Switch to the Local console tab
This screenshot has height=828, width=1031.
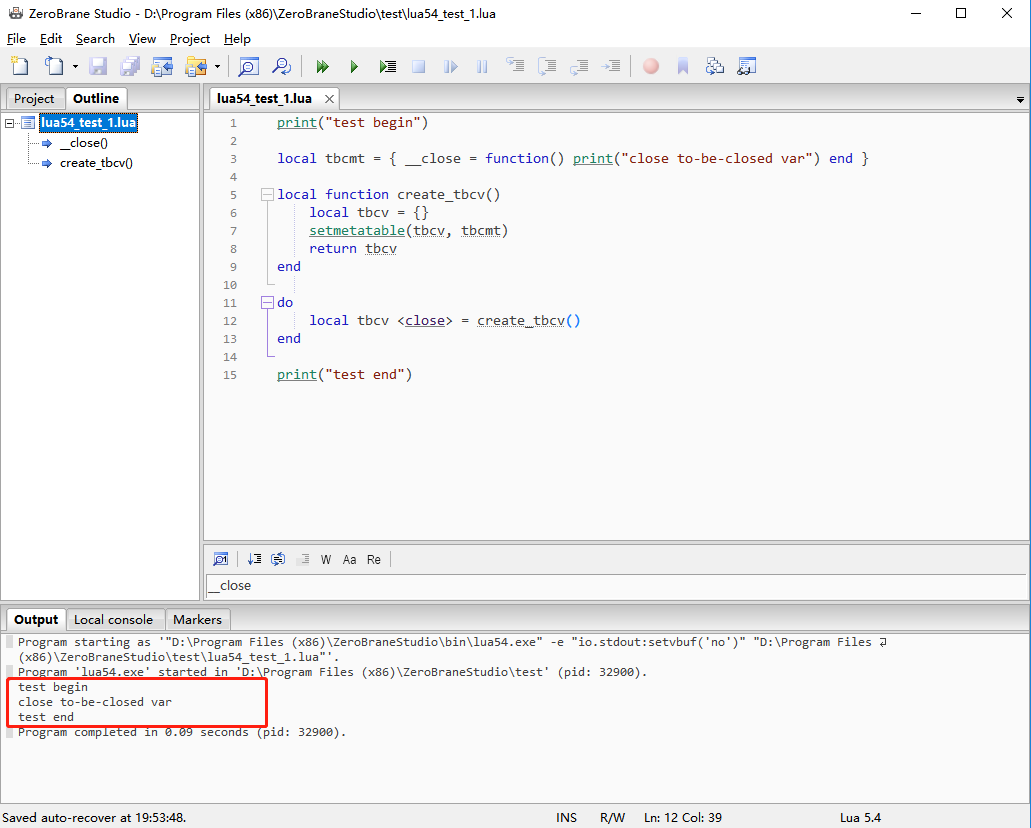click(x=113, y=619)
